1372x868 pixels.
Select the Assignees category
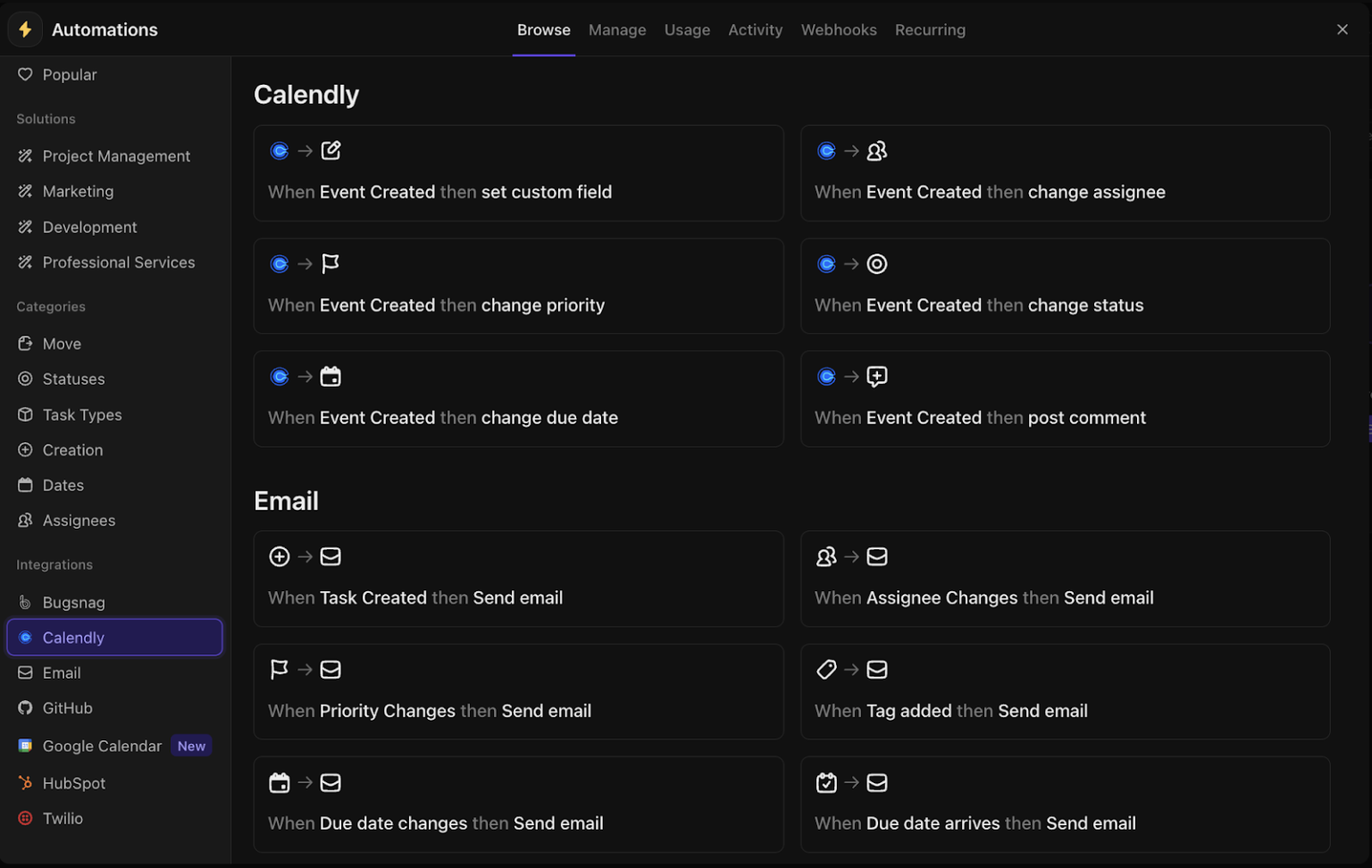(79, 521)
